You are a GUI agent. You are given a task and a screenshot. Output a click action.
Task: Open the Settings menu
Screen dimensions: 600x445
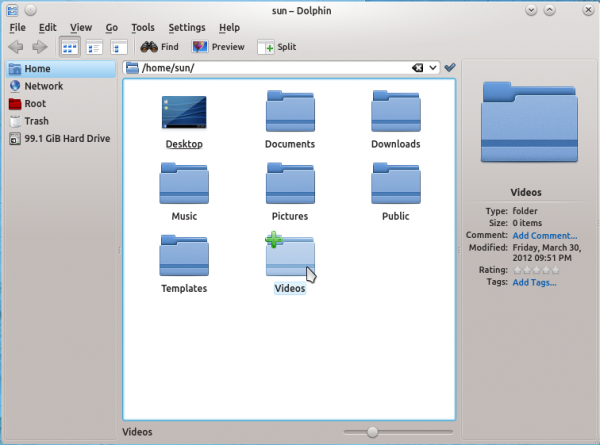187,28
